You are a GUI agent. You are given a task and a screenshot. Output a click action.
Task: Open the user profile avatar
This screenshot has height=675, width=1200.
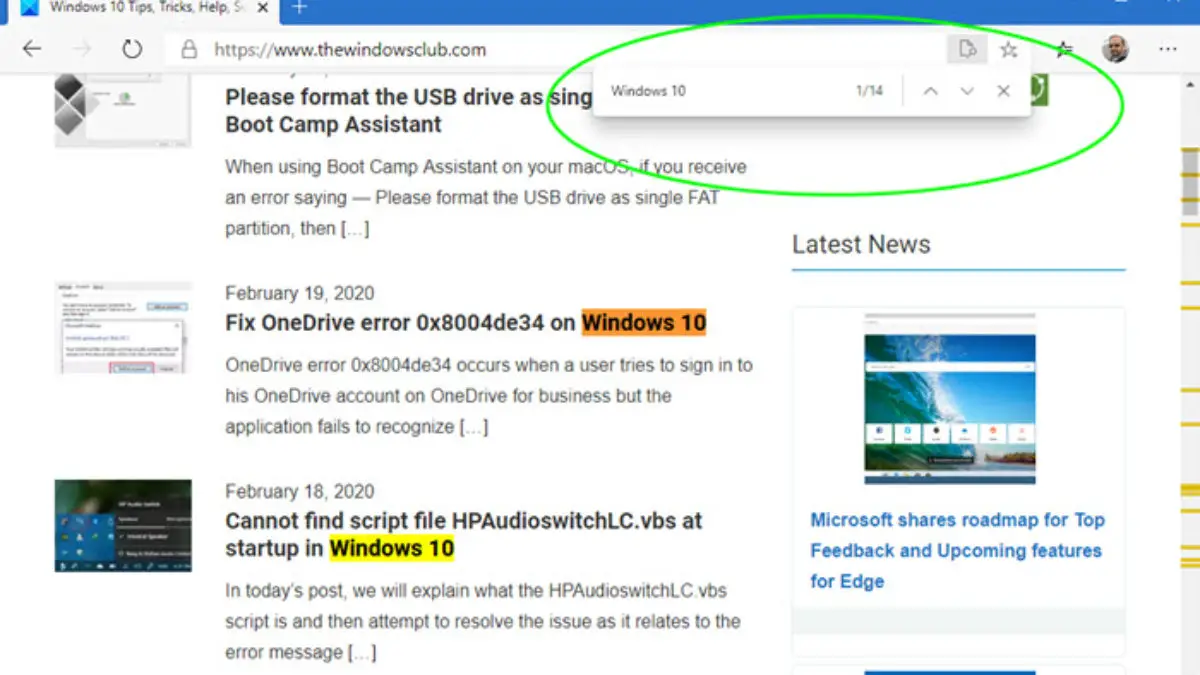[1115, 48]
